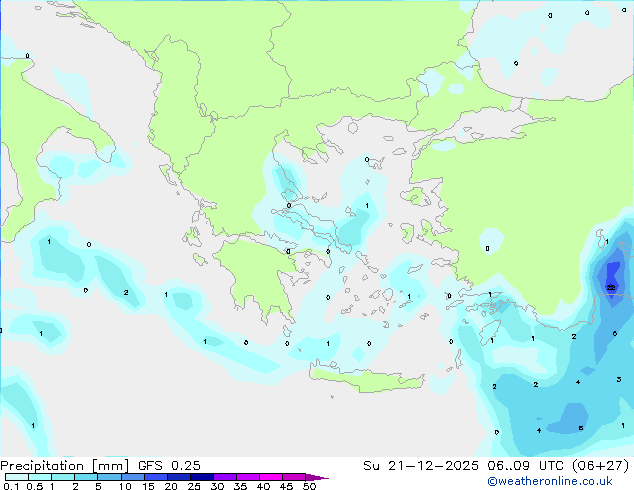Click the '06..09 UTC' time label

point(525,466)
